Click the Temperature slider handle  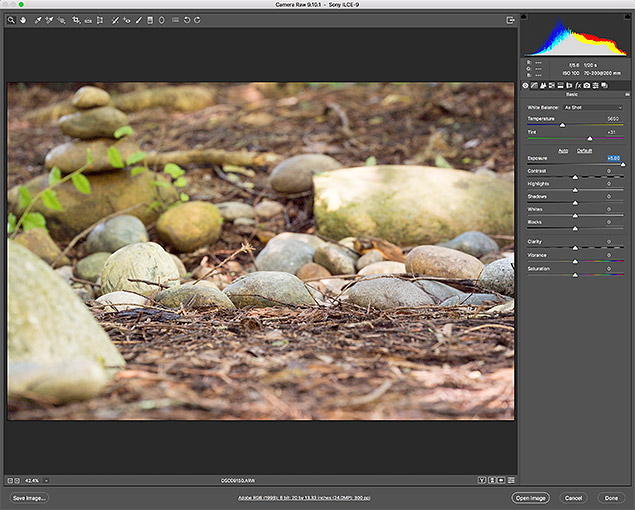pos(562,125)
